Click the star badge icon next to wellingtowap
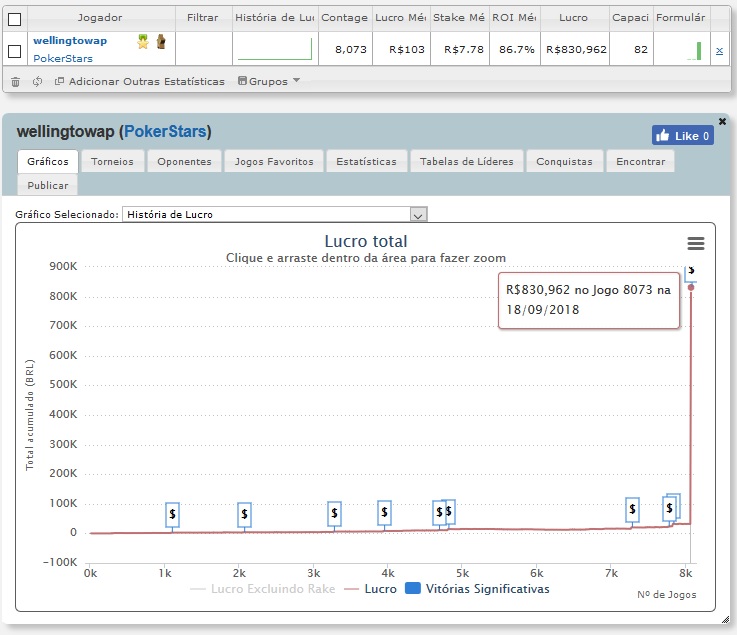The width and height of the screenshot is (737, 635). (143, 41)
